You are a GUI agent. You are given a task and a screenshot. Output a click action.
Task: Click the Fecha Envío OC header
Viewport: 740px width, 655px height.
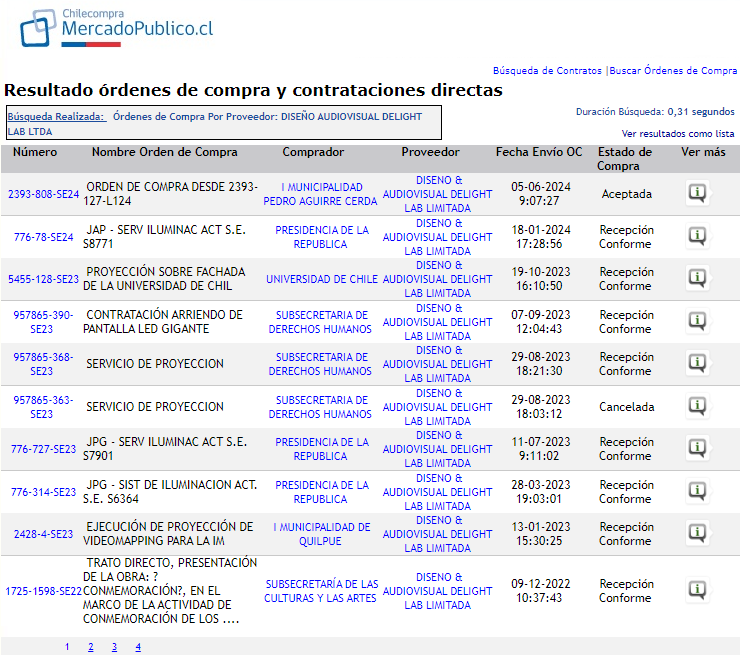coord(538,152)
